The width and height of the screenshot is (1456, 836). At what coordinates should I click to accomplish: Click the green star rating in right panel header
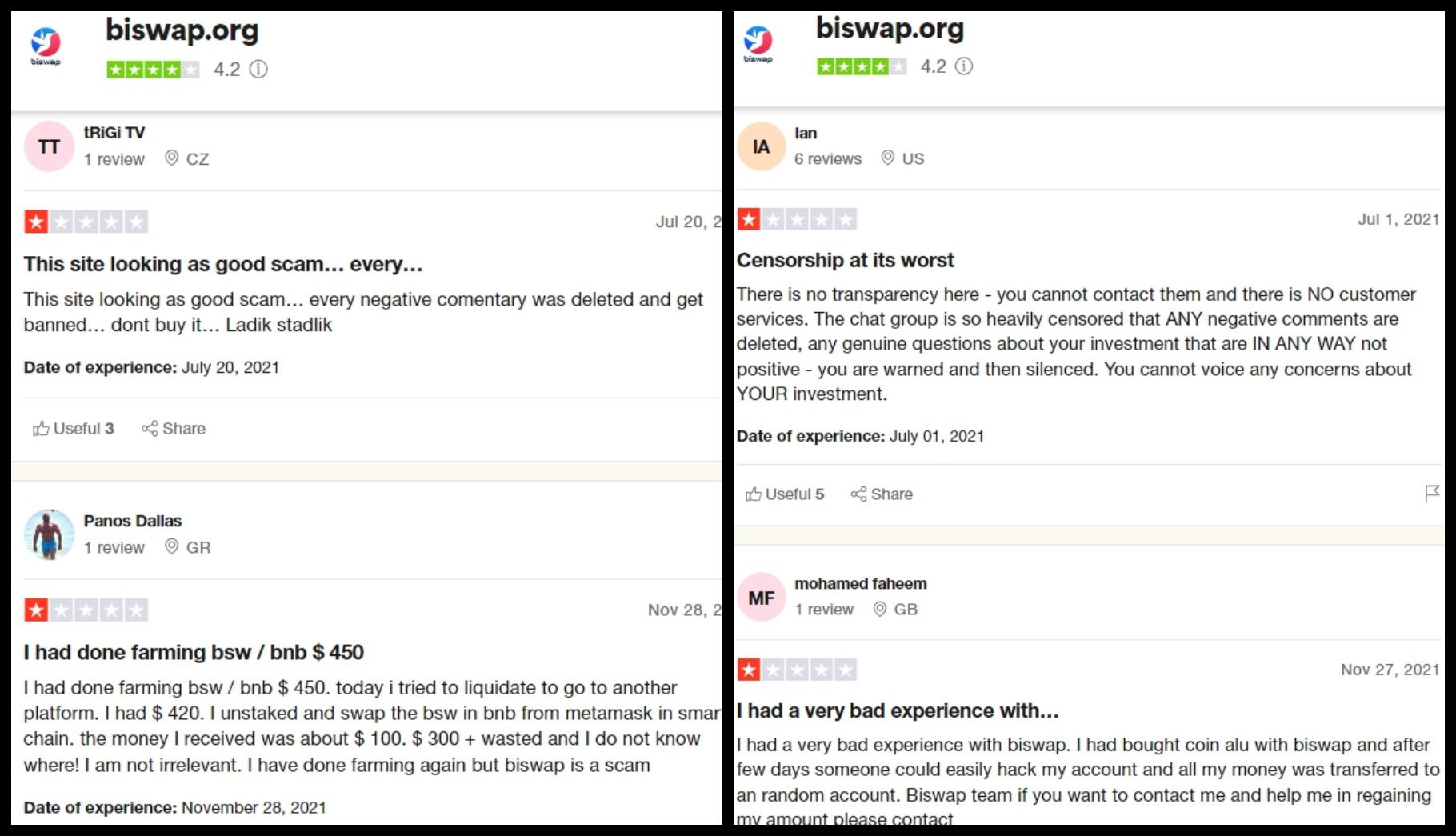[x=862, y=66]
